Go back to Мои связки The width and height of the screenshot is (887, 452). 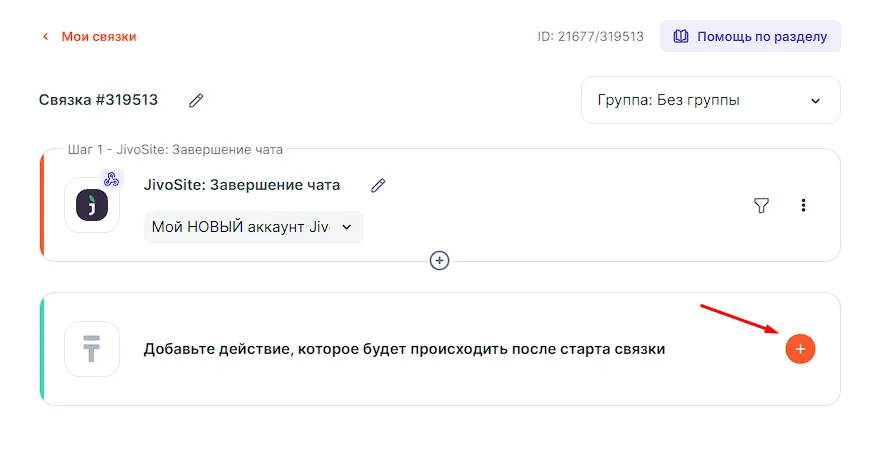(98, 37)
